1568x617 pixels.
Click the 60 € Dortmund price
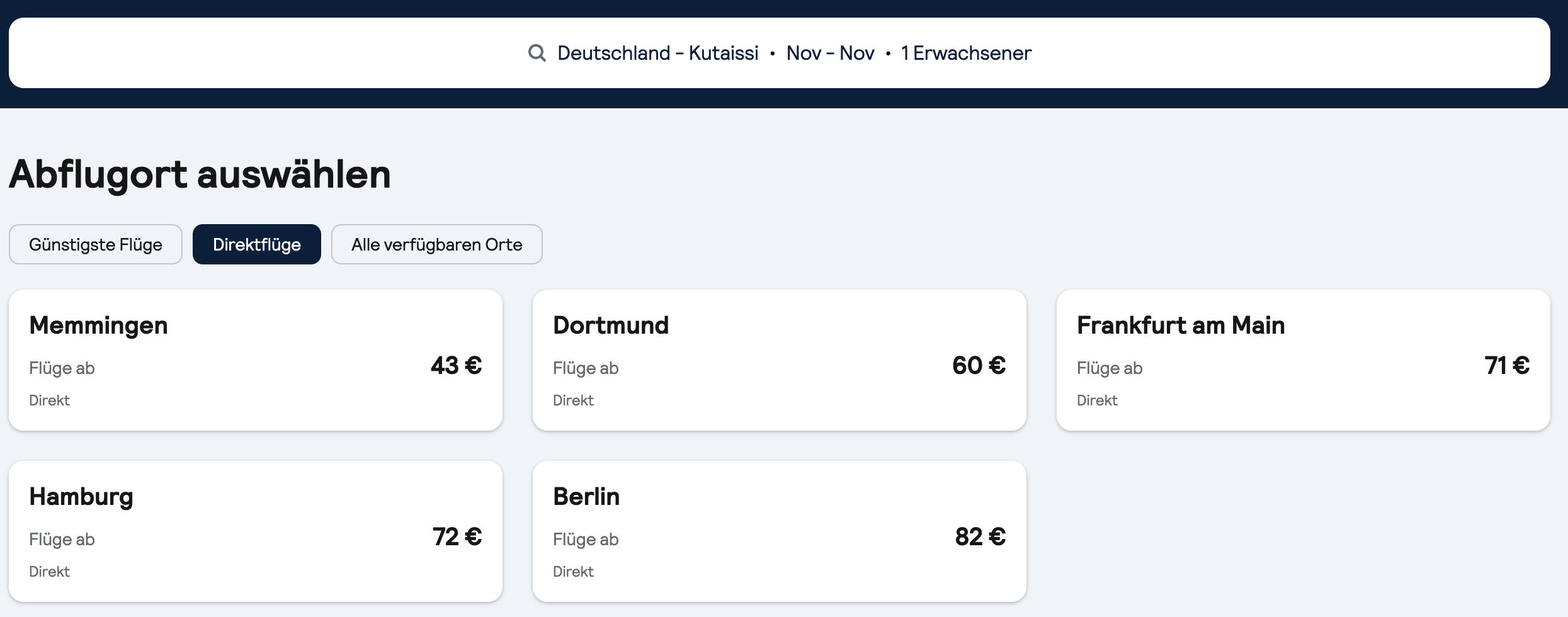tap(979, 366)
